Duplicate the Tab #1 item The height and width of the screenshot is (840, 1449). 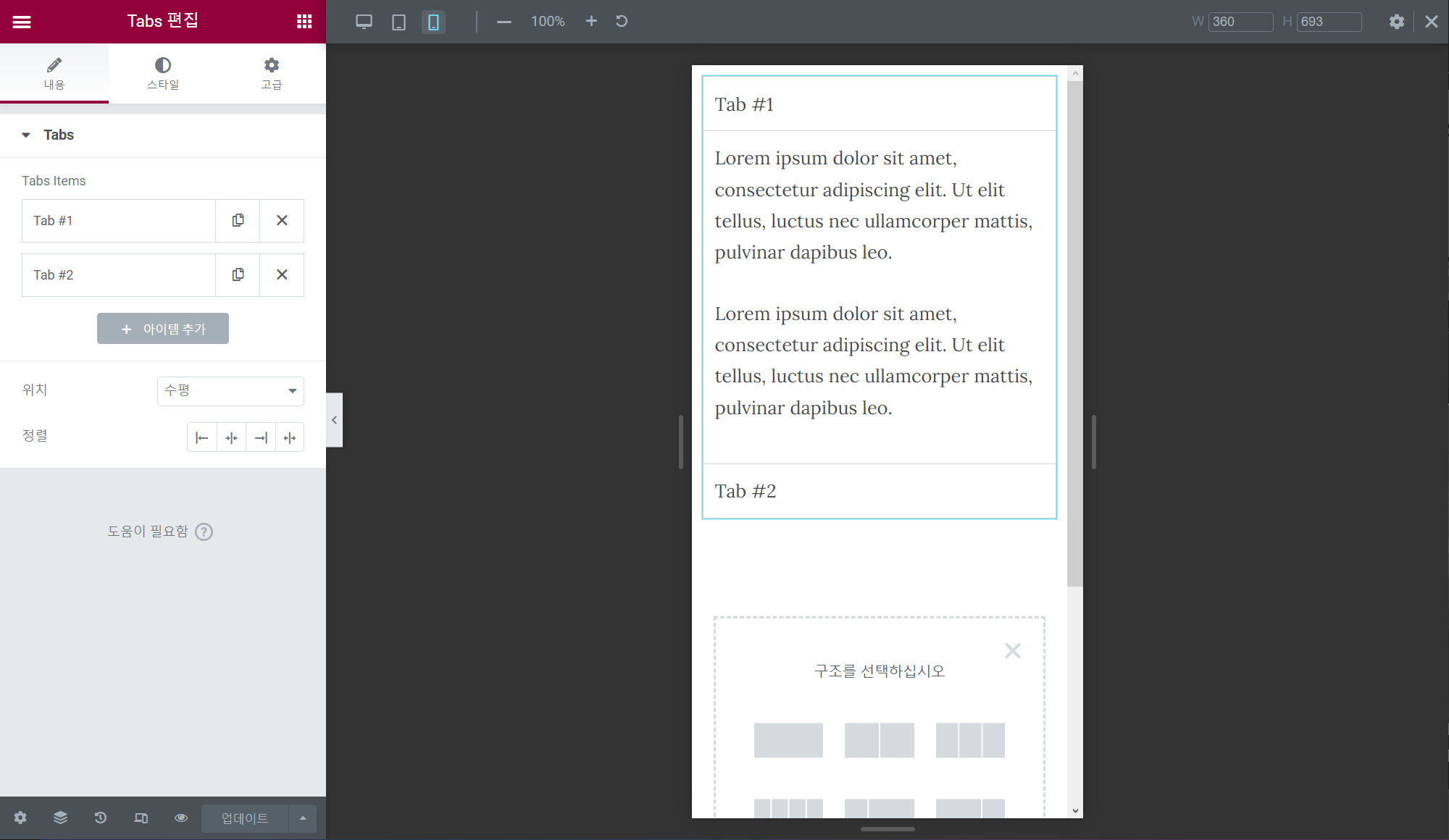pyautogui.click(x=238, y=220)
